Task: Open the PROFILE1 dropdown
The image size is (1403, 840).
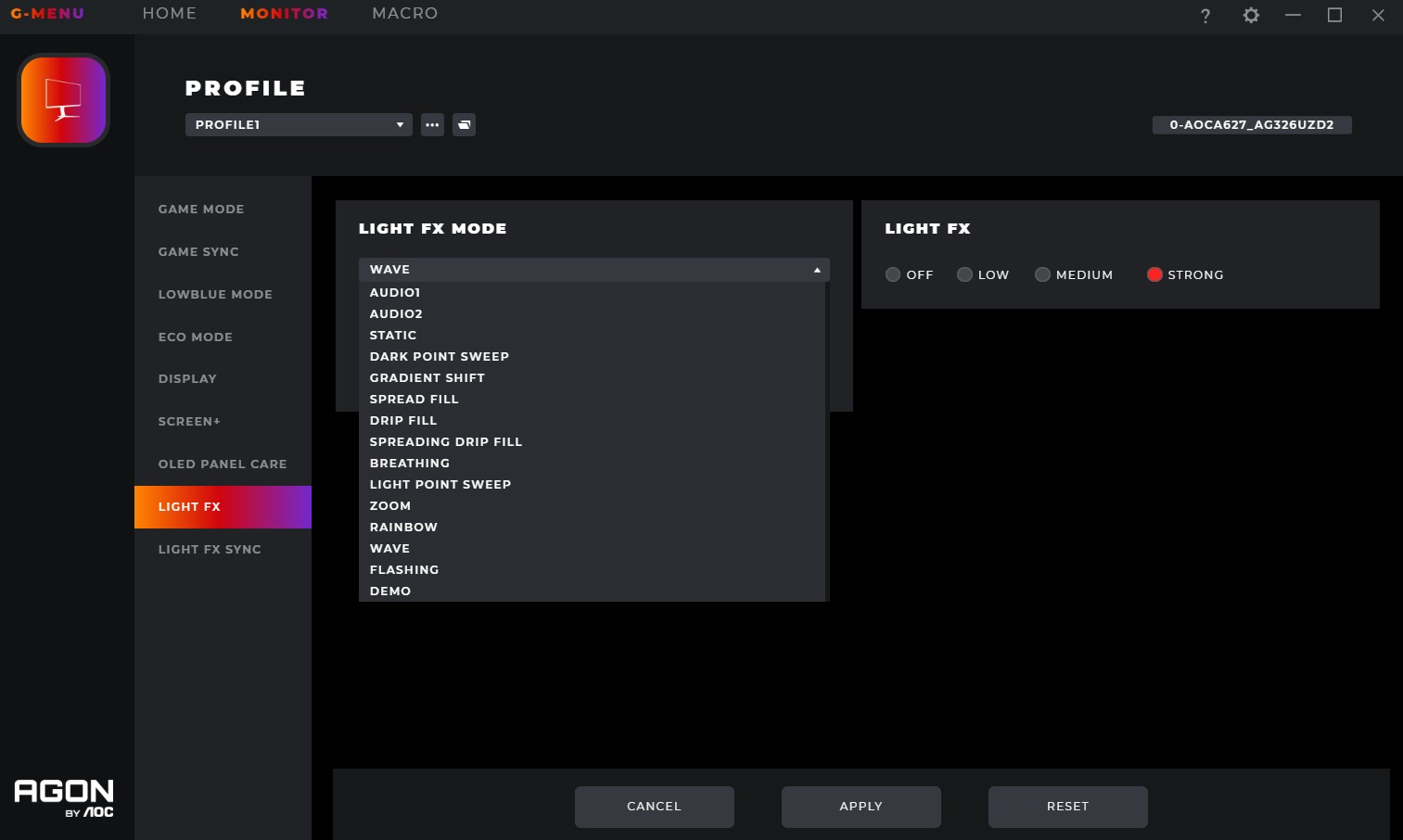Action: 299,124
